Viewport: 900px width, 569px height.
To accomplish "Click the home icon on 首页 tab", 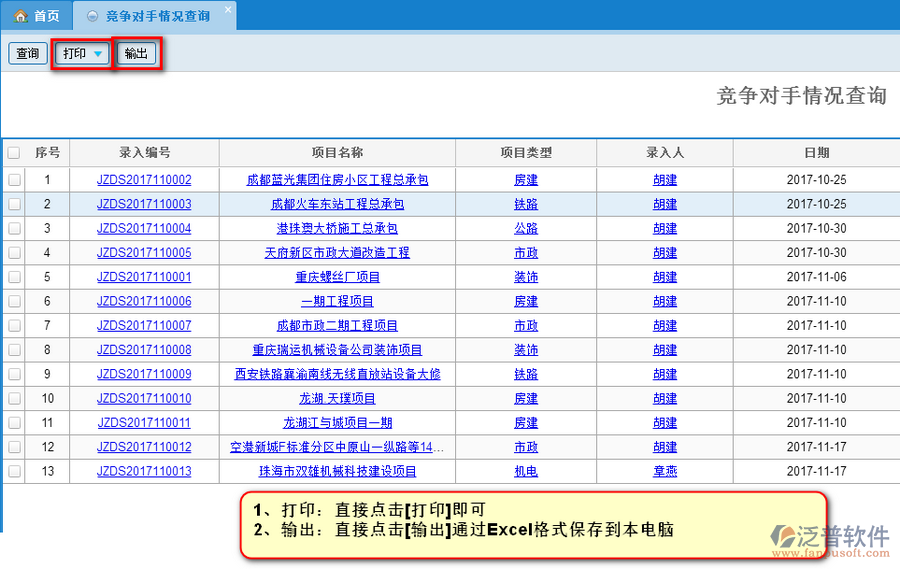I will click(x=20, y=16).
